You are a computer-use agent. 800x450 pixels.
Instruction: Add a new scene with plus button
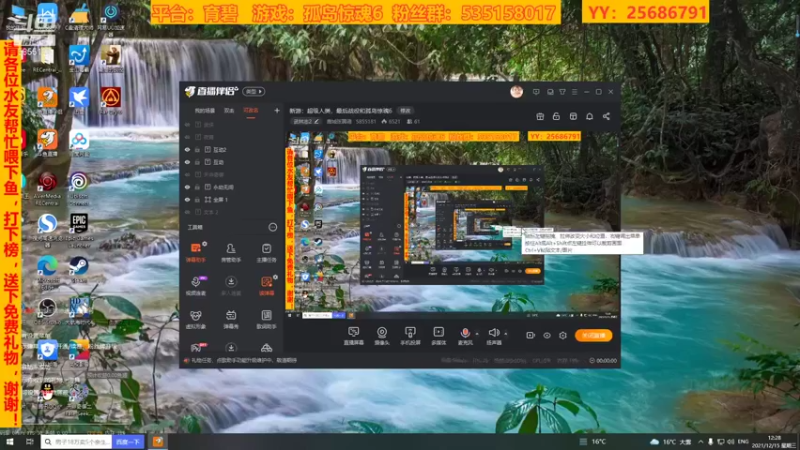[277, 110]
